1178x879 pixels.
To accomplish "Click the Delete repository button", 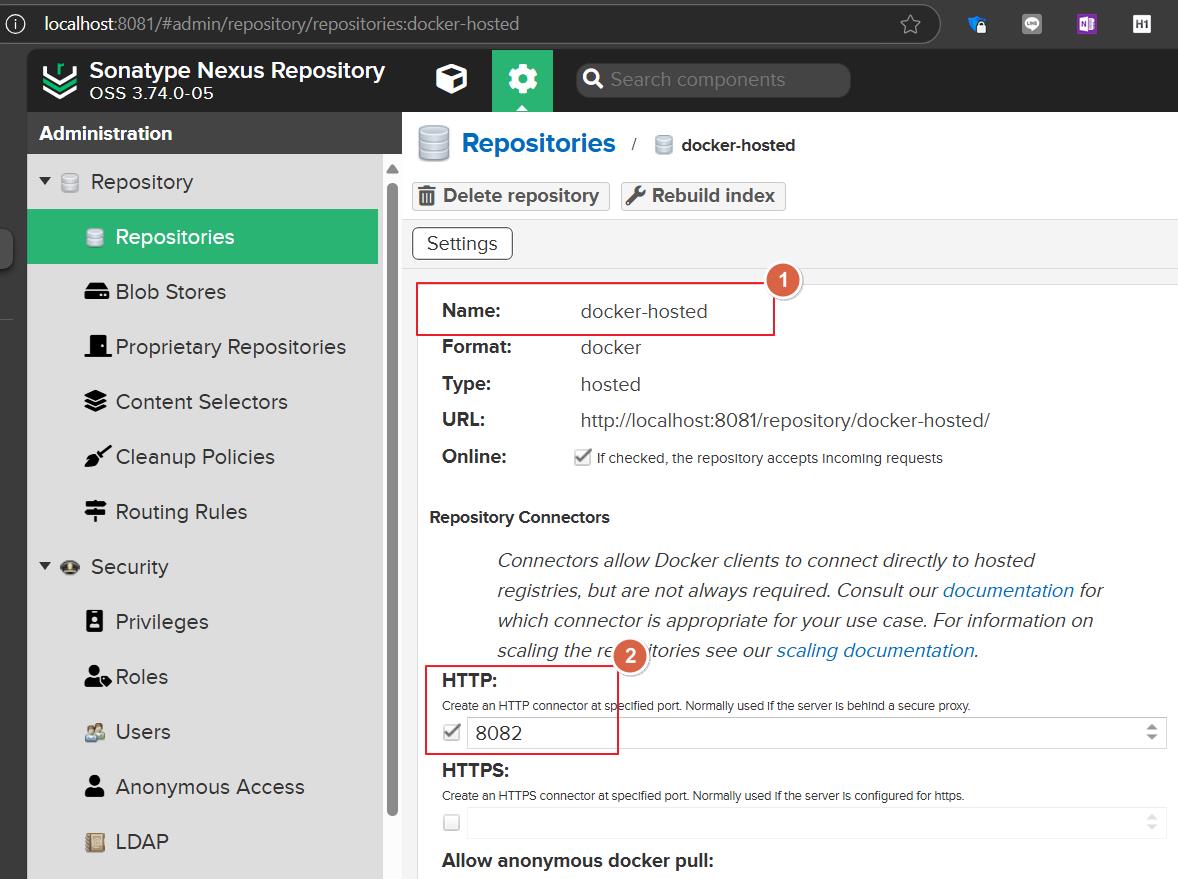I will tap(510, 195).
